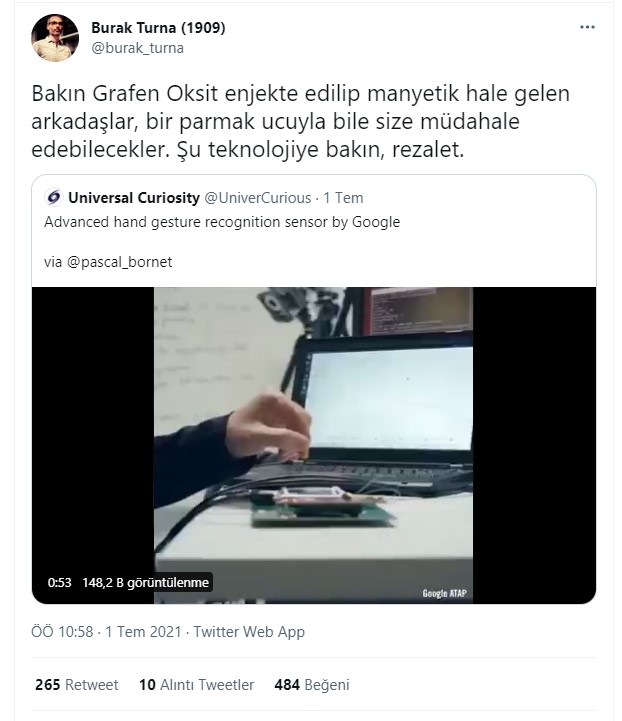The width and height of the screenshot is (622, 721).
Task: Click the 148,2 B görüntülenme view count
Action: [145, 583]
